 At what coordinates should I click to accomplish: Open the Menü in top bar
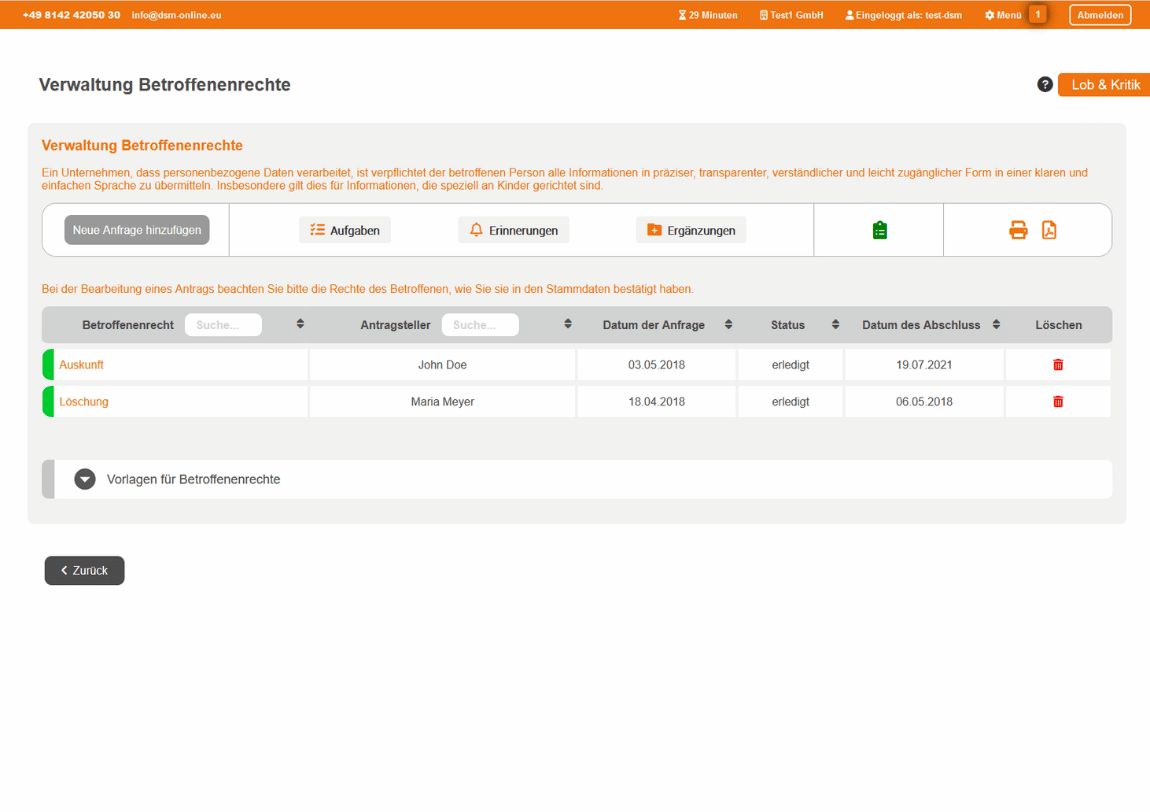[1003, 15]
